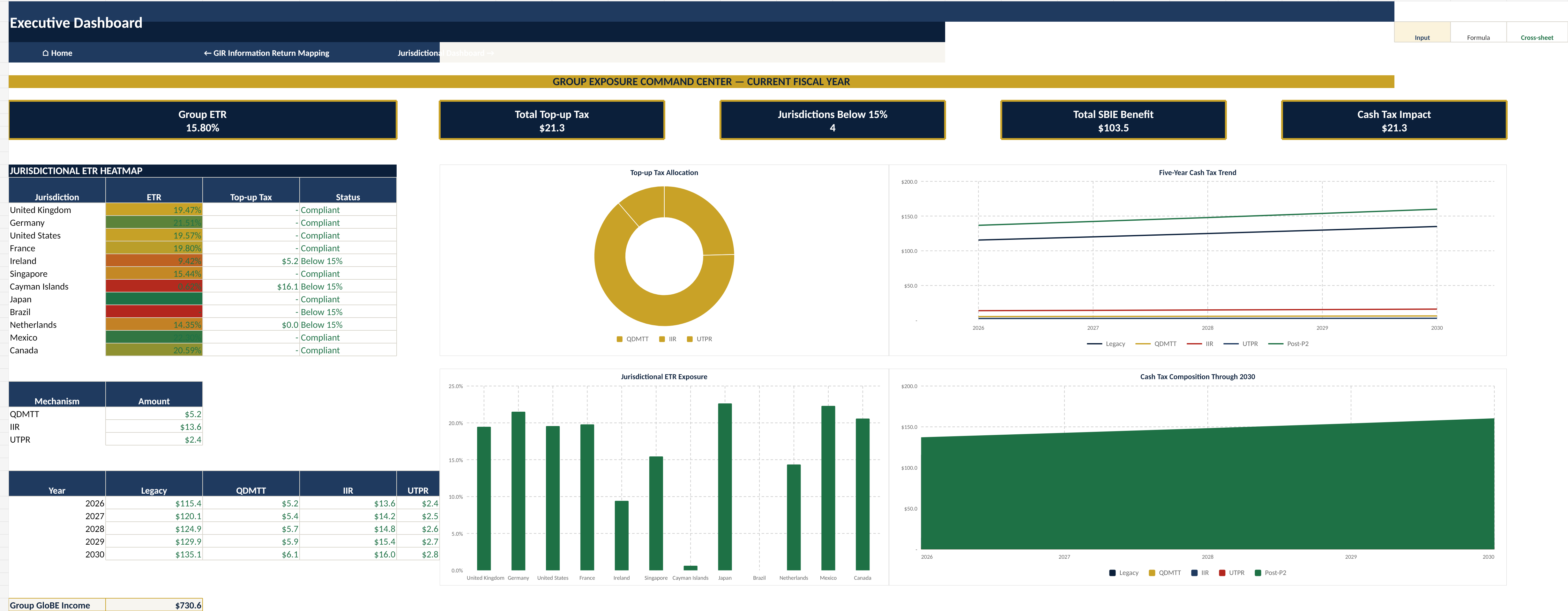Select the Ireland ETR heatmap cell
Screen dimensions: 1568x611
click(x=154, y=261)
